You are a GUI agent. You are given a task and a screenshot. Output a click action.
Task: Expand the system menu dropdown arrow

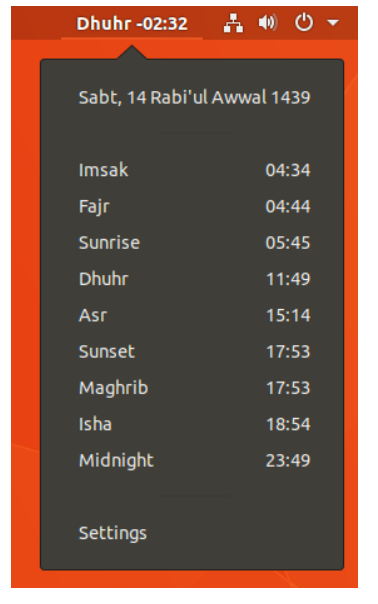(333, 23)
